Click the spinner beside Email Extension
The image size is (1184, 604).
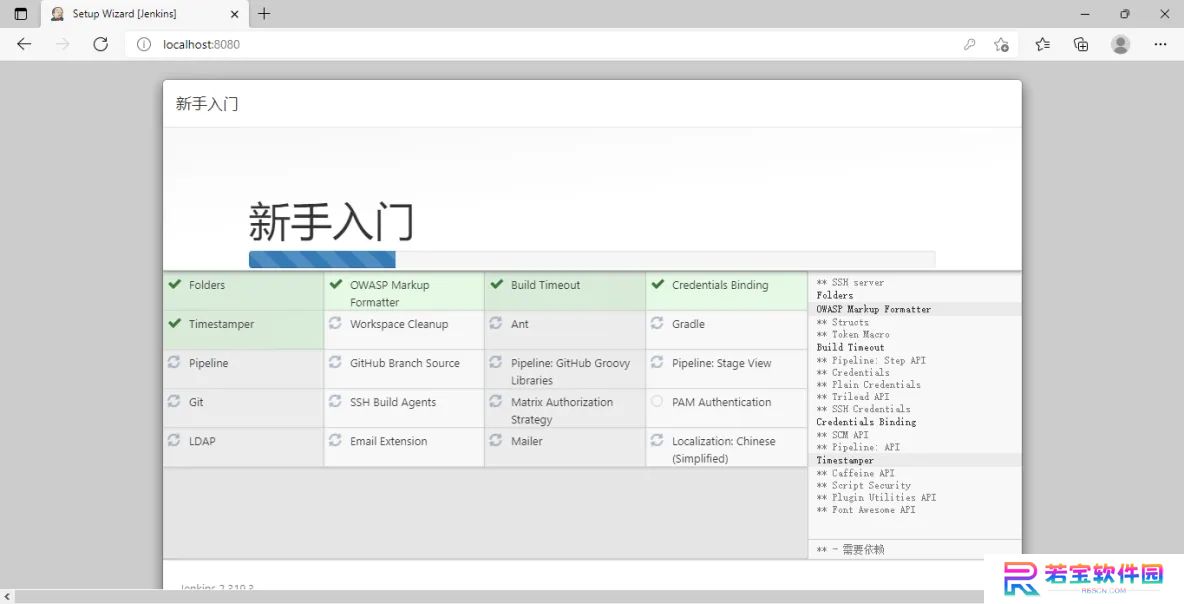[335, 440]
